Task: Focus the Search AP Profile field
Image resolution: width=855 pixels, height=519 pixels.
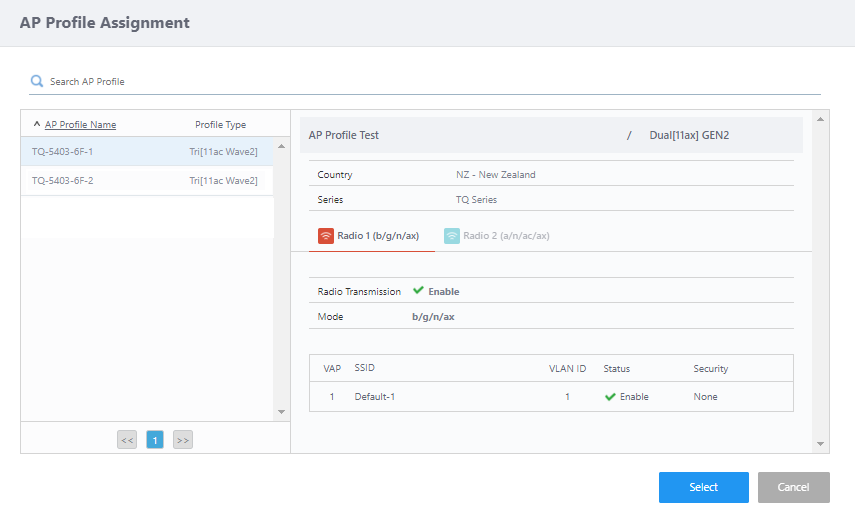Action: click(430, 81)
